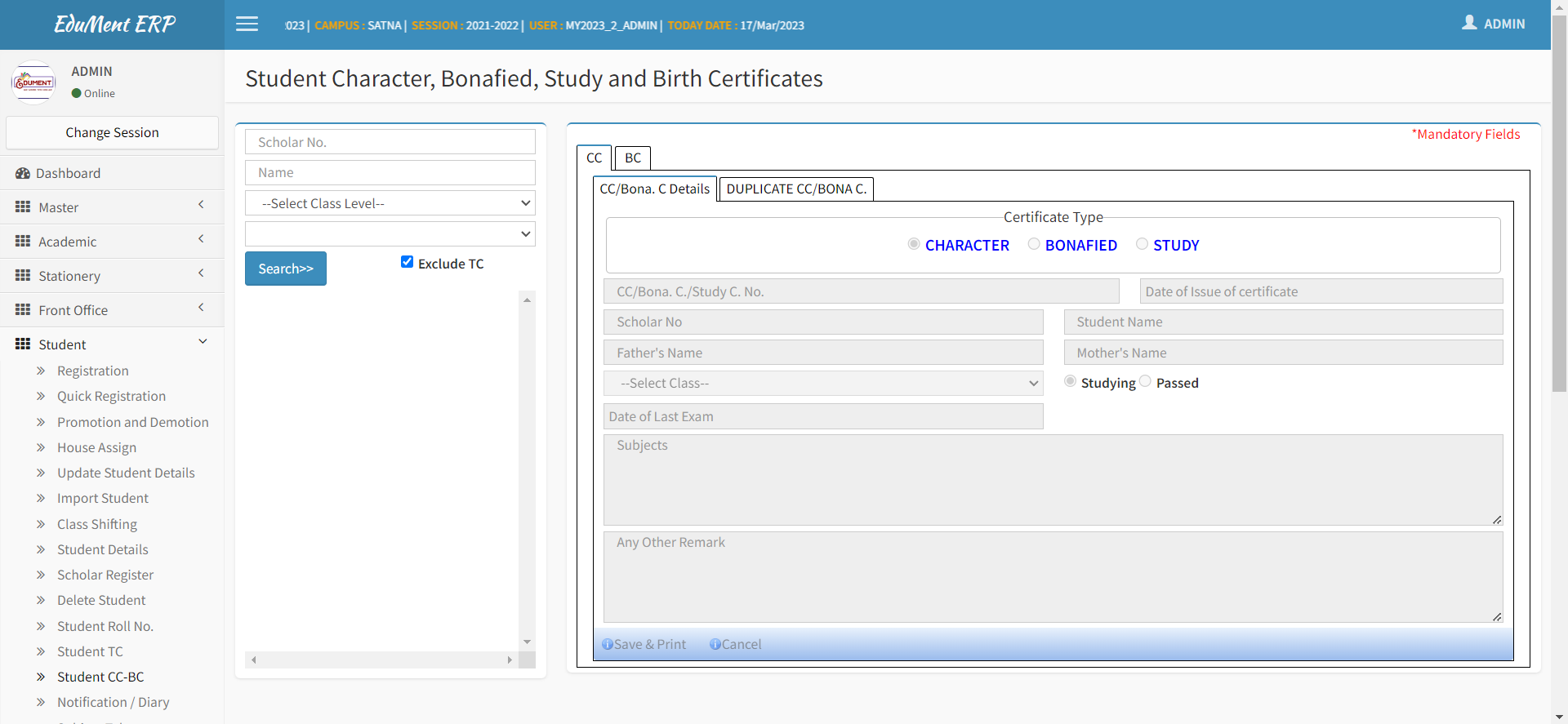Click the Change Session button
Screen dimensions: 1568x724
pyautogui.click(x=112, y=132)
